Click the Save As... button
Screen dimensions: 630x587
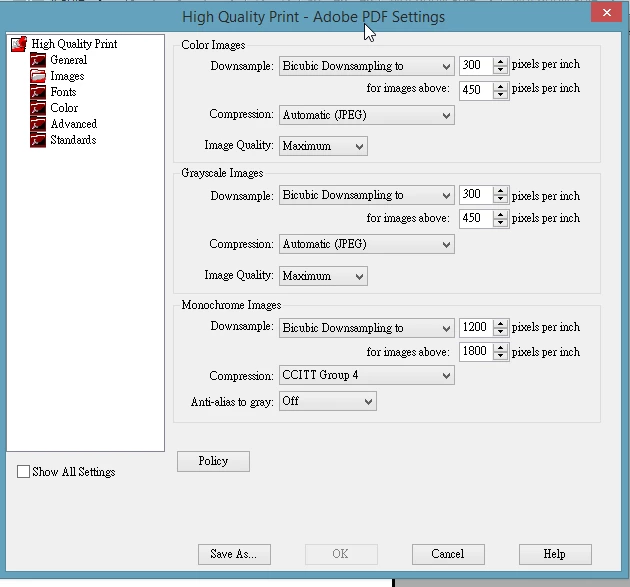[234, 554]
